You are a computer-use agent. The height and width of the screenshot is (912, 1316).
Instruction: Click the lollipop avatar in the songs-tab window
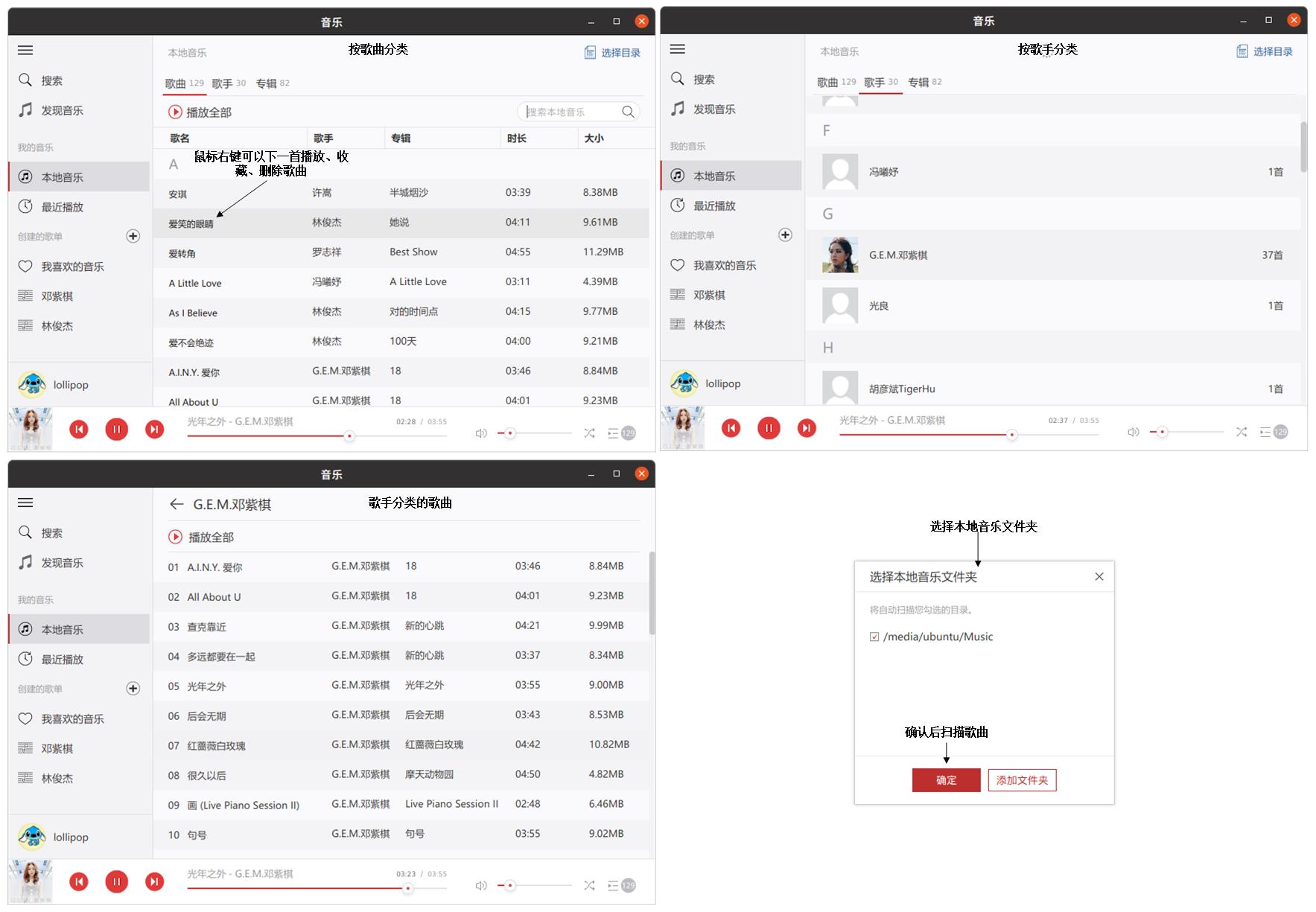tap(31, 384)
